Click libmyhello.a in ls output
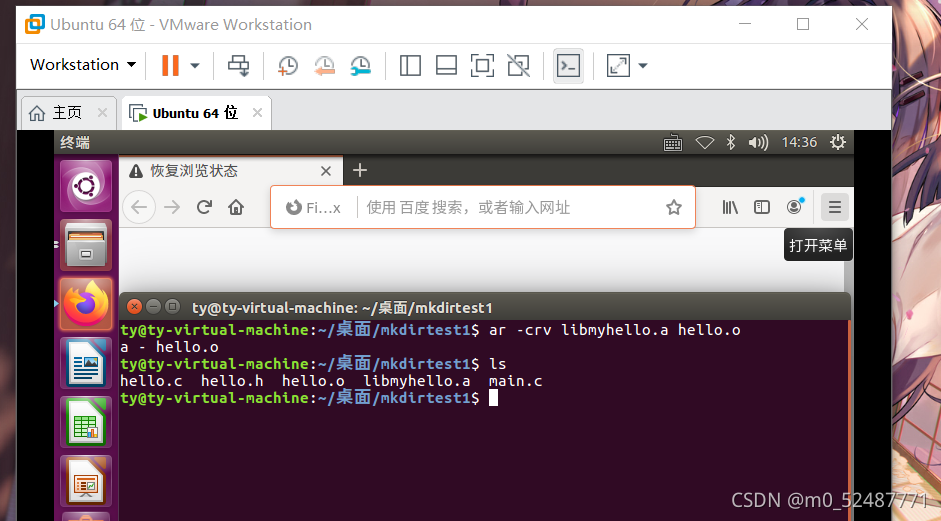The width and height of the screenshot is (941, 521). [416, 381]
